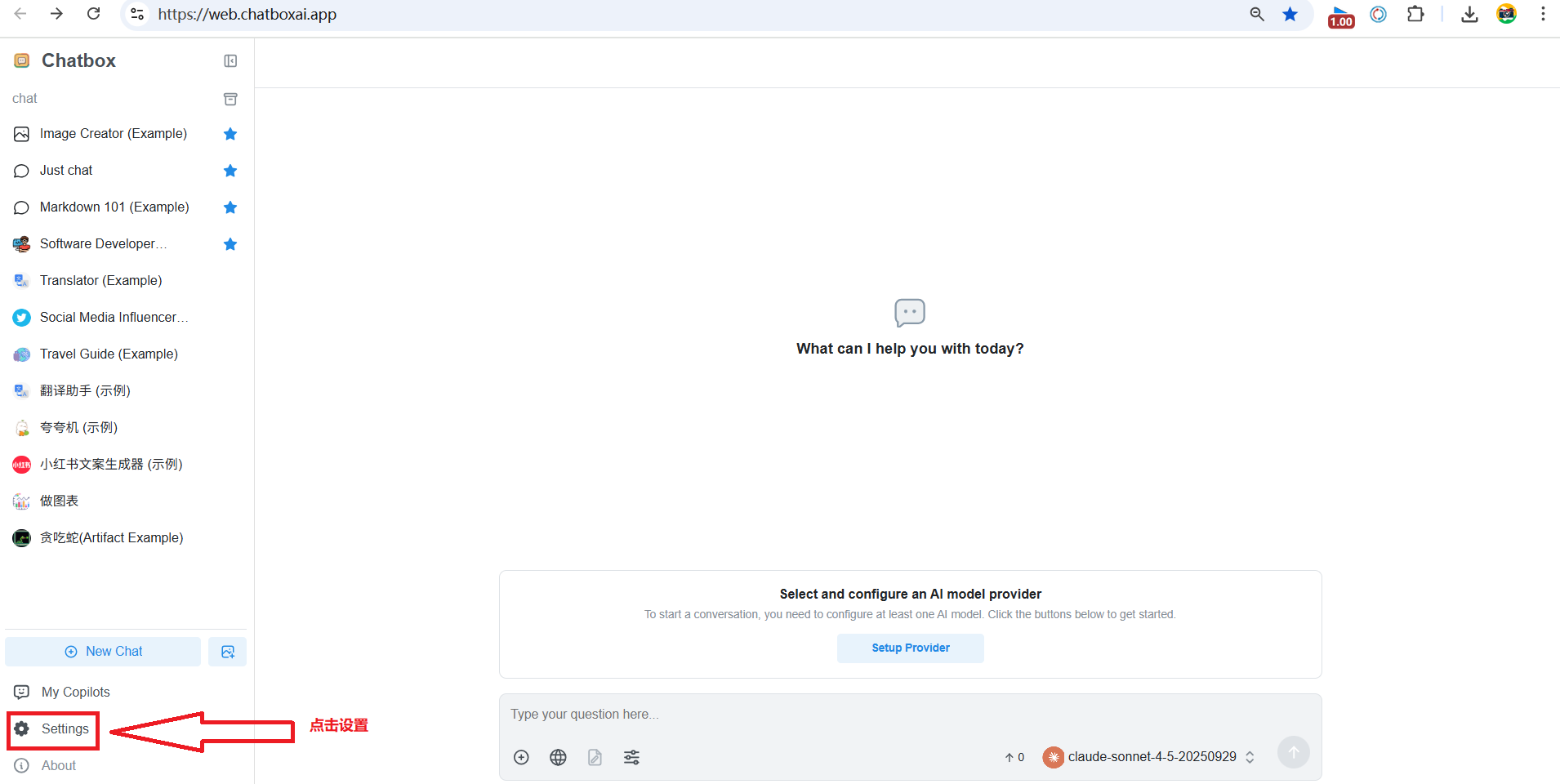Screen dimensions: 1560x784
Task: Go to My Copilots
Action: (x=75, y=693)
